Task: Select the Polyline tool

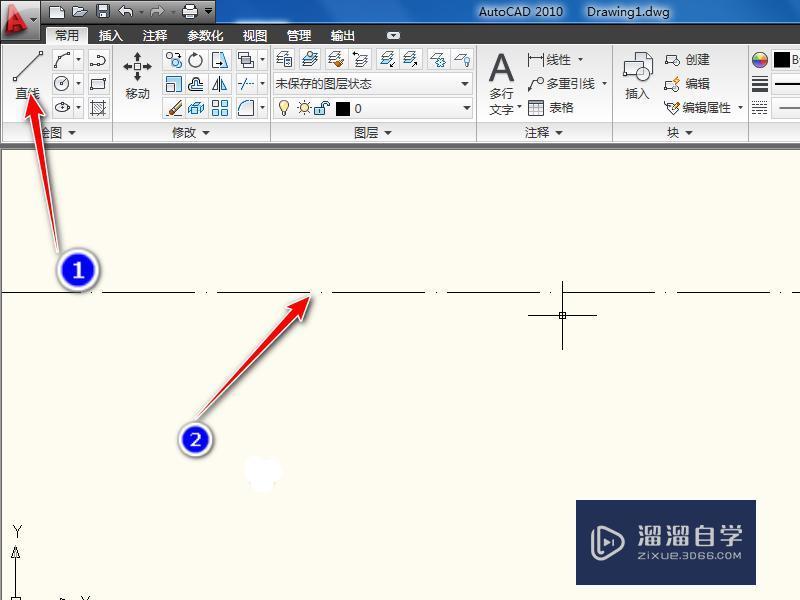Action: point(98,60)
